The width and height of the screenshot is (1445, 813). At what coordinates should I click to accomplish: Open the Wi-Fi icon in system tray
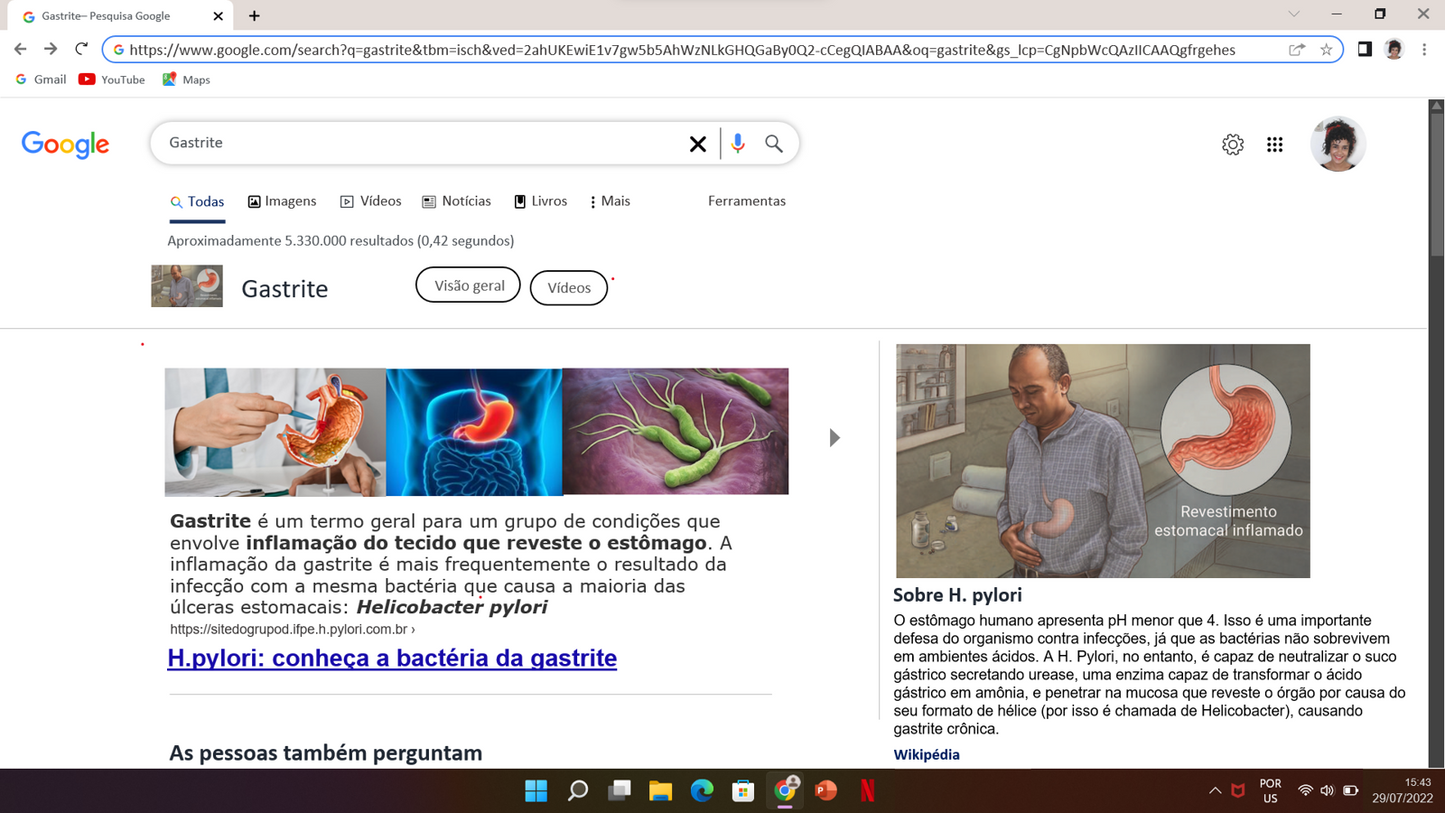pos(1303,790)
